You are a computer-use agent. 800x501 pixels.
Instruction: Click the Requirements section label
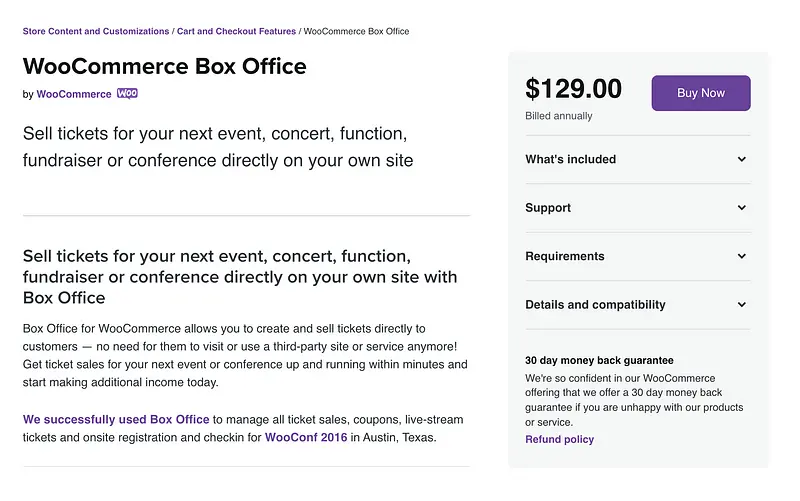point(564,256)
